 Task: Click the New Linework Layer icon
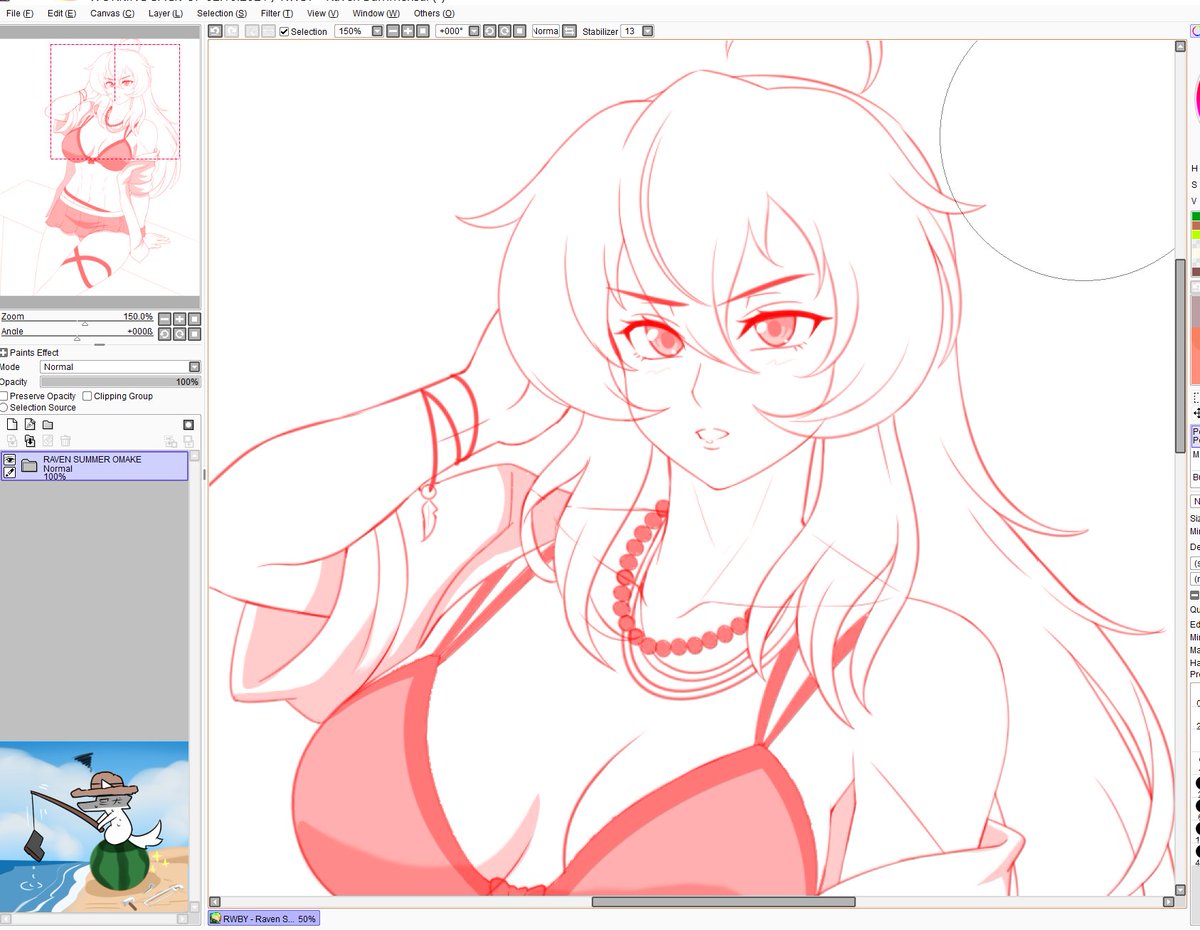coord(30,424)
